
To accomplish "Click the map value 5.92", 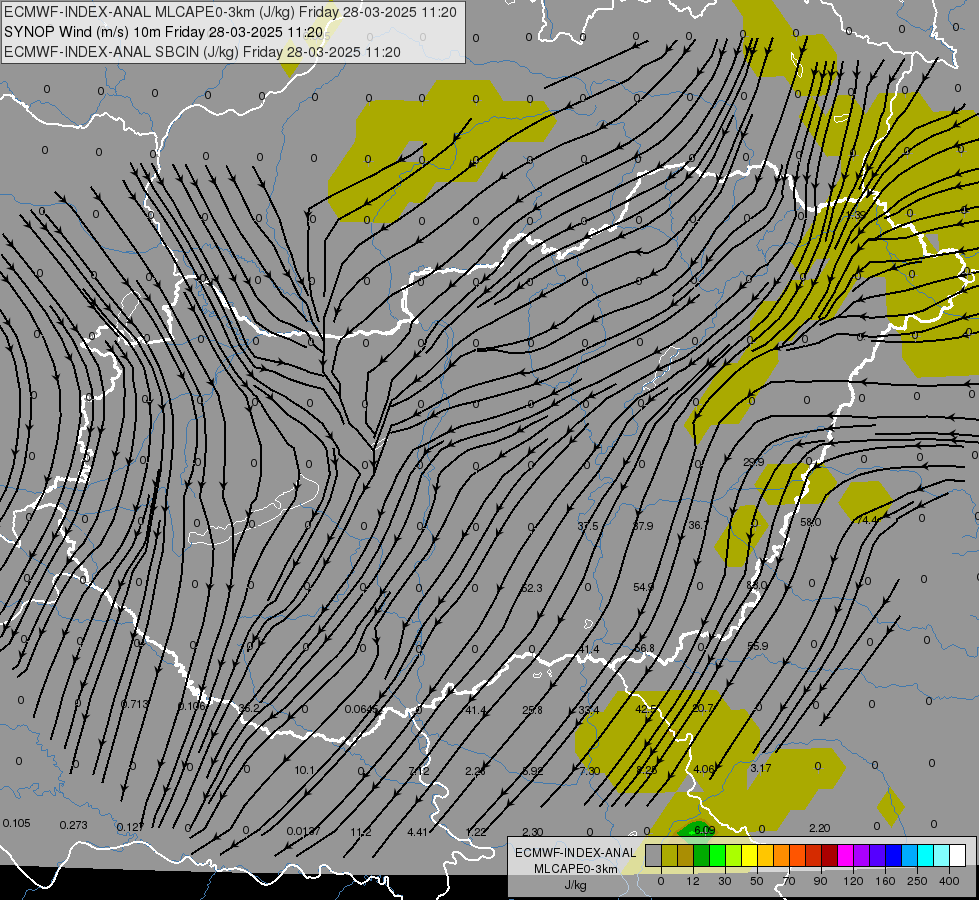I will coord(533,771).
